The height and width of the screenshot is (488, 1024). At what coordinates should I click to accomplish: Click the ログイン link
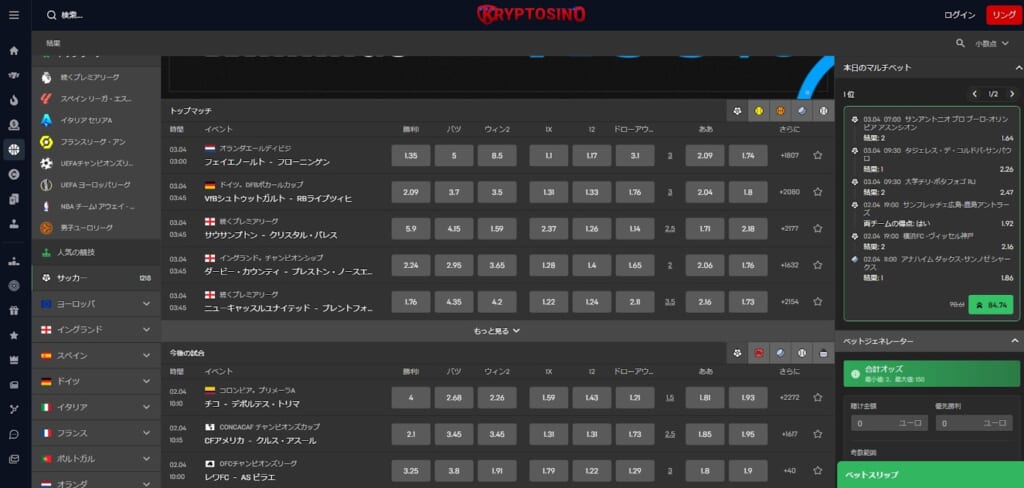(x=959, y=15)
